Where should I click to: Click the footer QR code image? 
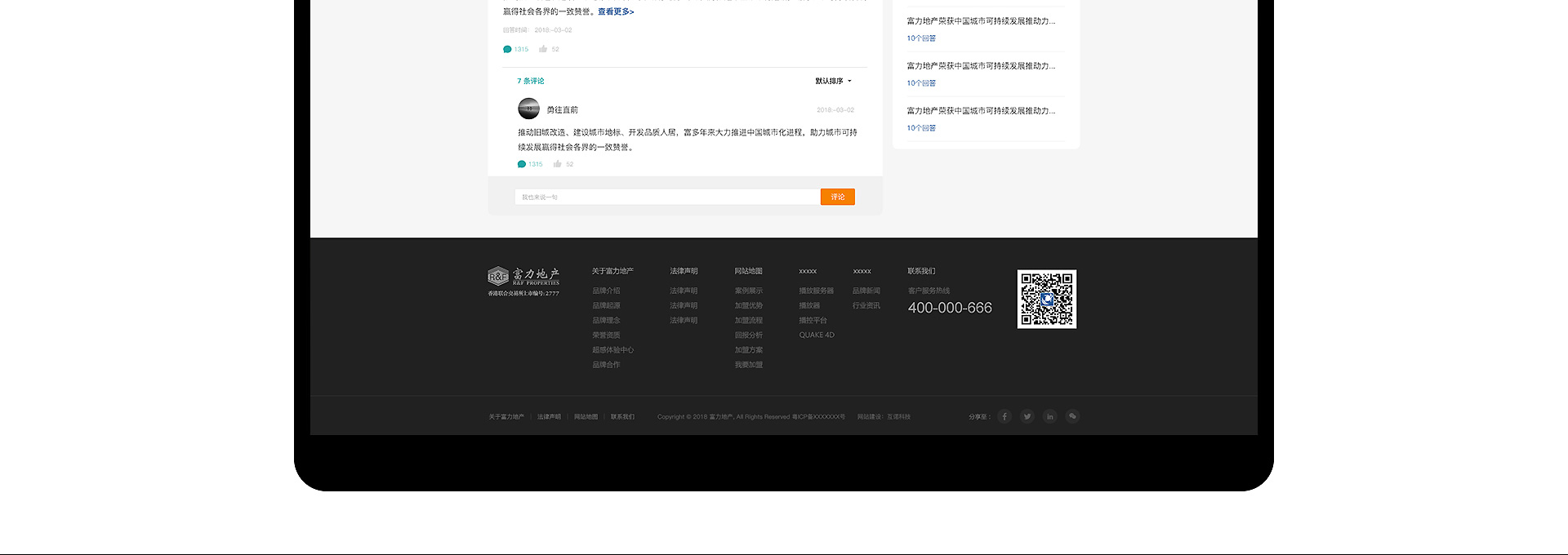point(1046,300)
